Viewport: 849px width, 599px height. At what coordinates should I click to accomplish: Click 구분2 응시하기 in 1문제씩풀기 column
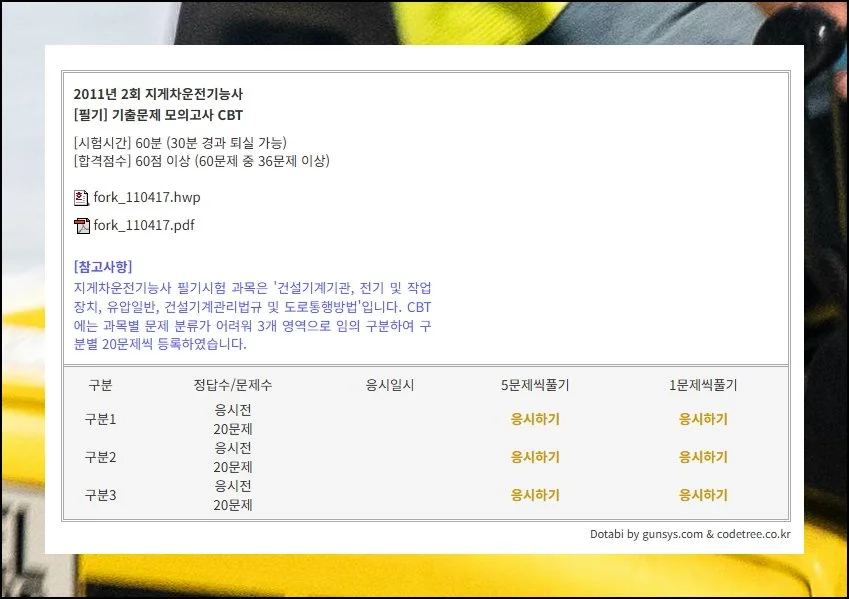click(x=703, y=457)
